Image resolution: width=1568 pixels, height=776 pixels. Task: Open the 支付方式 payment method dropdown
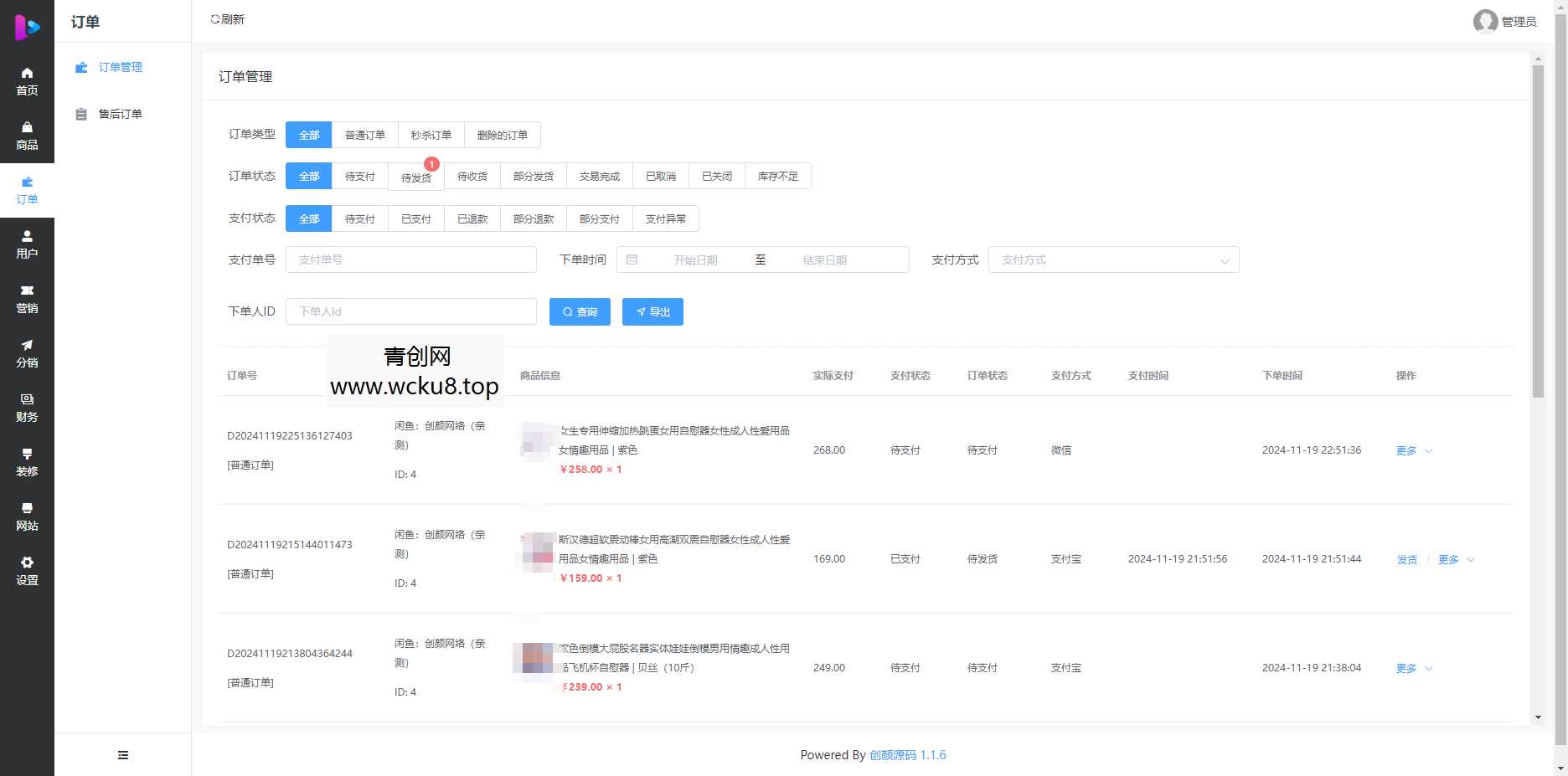tap(1113, 260)
